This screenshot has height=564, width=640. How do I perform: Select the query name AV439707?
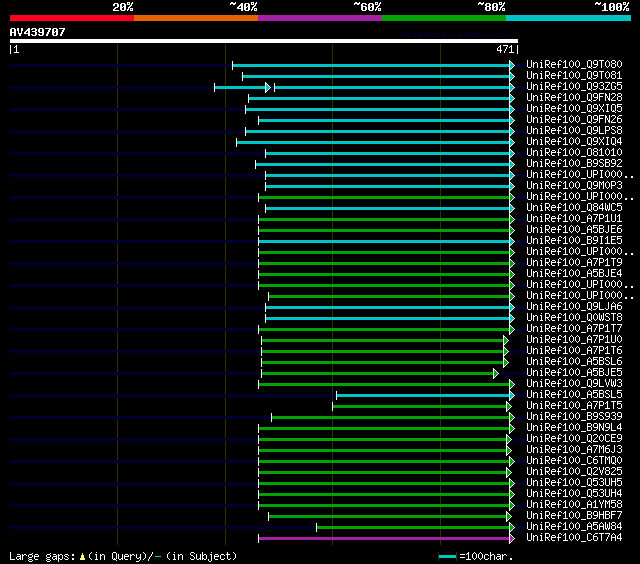(x=38, y=32)
